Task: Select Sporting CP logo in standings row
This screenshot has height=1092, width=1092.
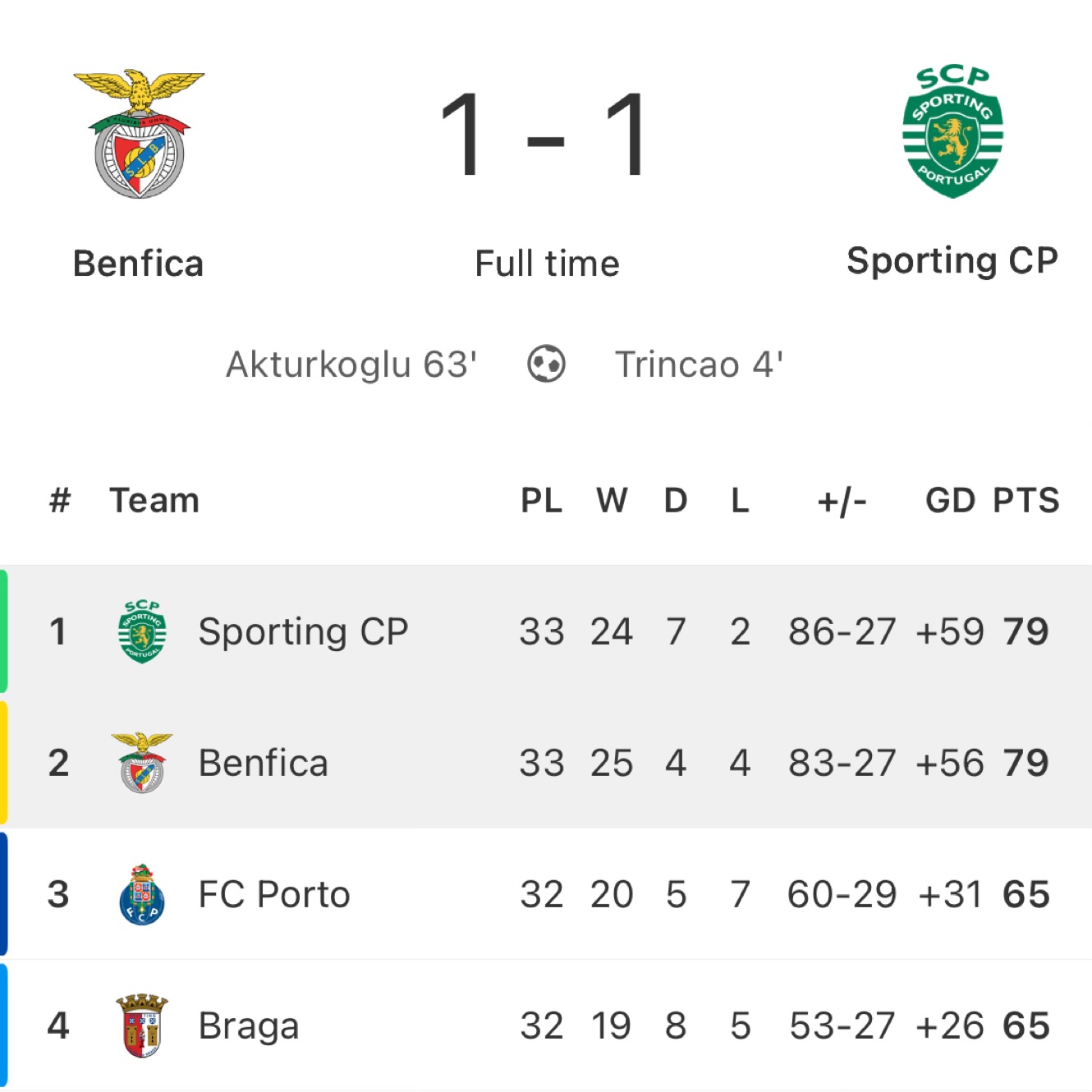Action: pos(142,631)
